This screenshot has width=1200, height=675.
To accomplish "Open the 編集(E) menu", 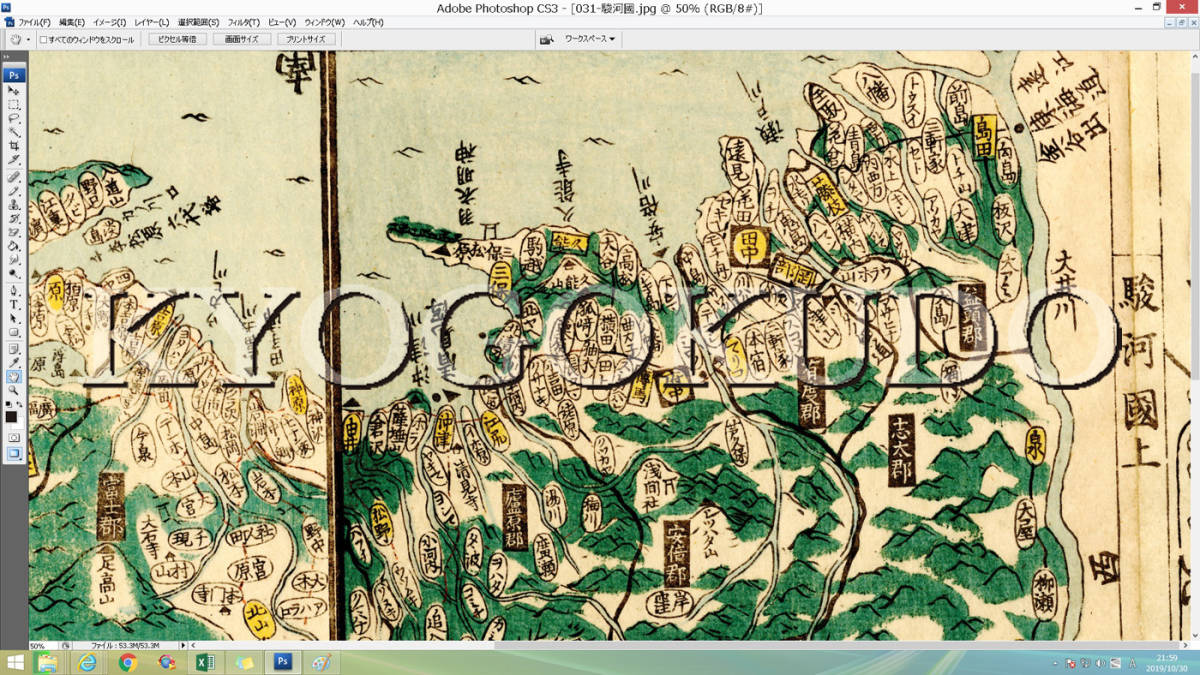I will point(72,21).
